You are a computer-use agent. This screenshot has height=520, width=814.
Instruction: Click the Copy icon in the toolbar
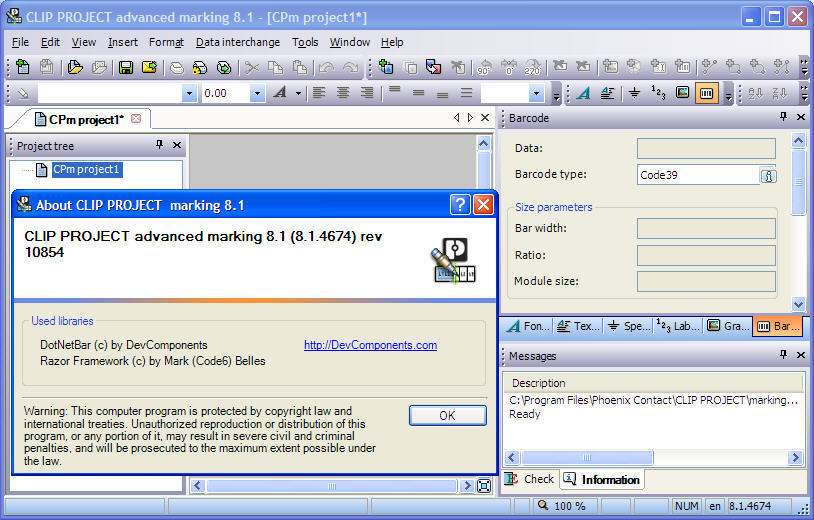tap(275, 67)
